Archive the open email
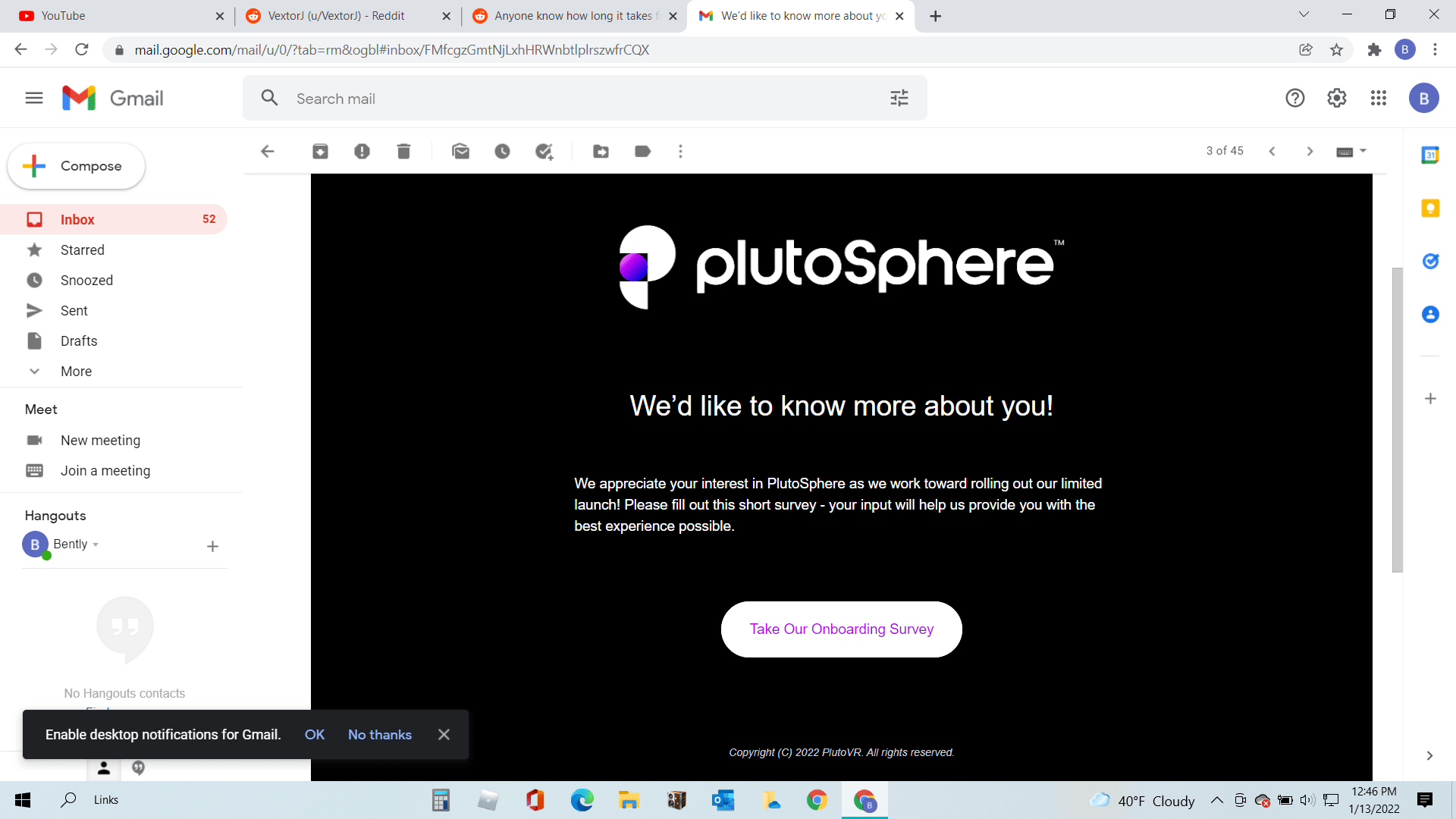The image size is (1456, 819). [x=320, y=152]
